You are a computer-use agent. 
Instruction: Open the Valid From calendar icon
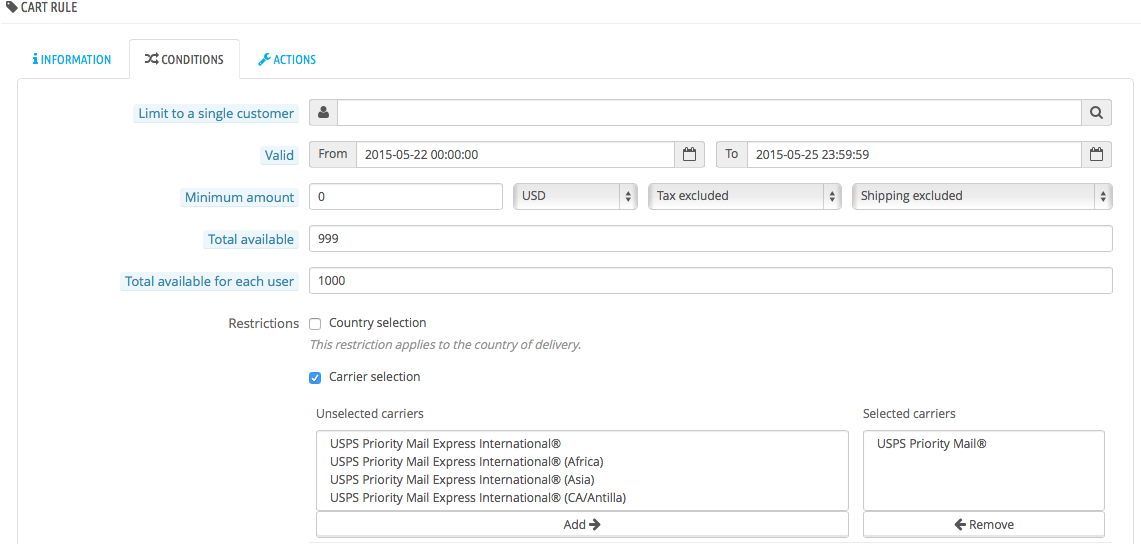click(x=689, y=154)
